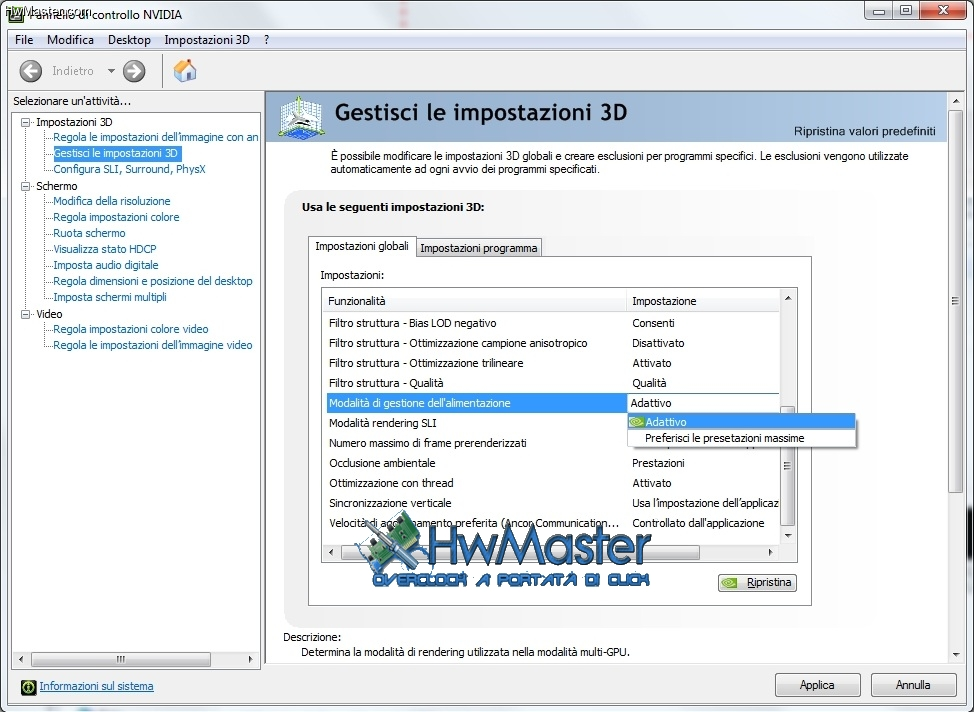974x712 pixels.
Task: Click settings list scroll up arrow
Action: [788, 299]
